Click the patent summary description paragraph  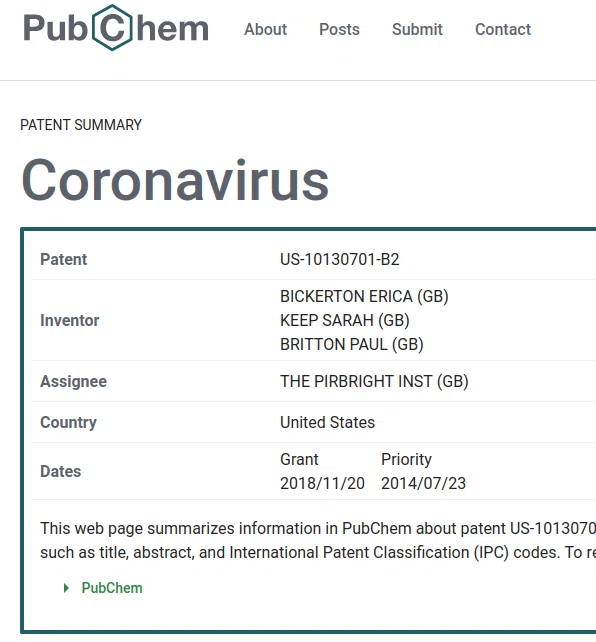click(x=318, y=540)
